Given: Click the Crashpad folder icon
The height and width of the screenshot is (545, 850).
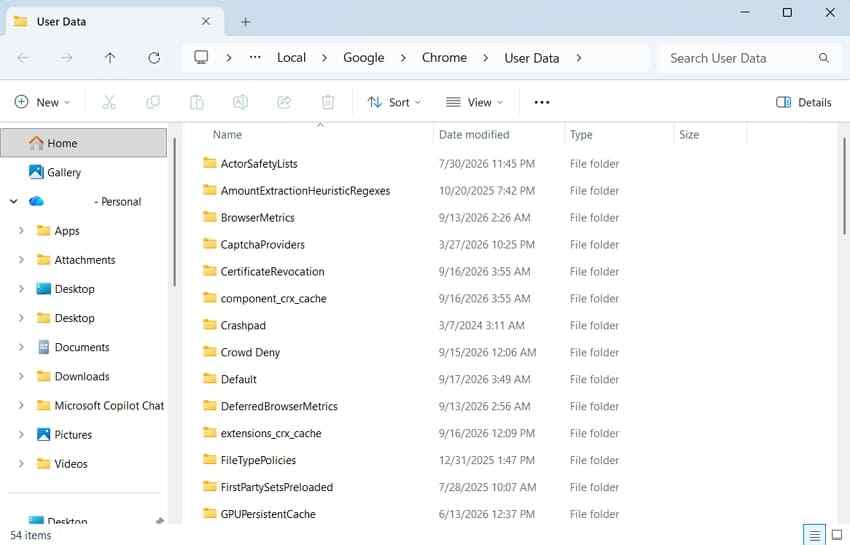Looking at the screenshot, I should coord(210,324).
